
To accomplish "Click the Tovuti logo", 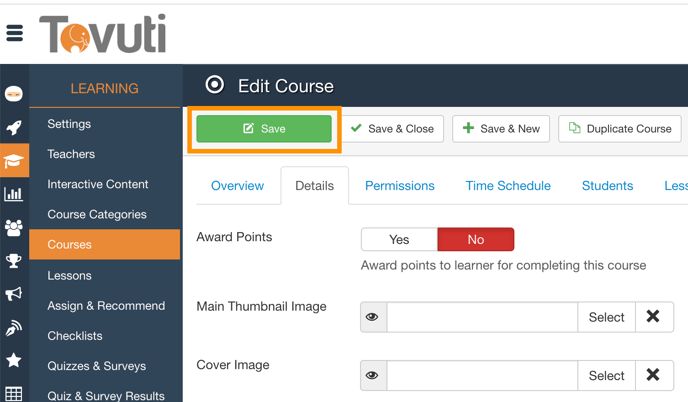I will 102,36.
